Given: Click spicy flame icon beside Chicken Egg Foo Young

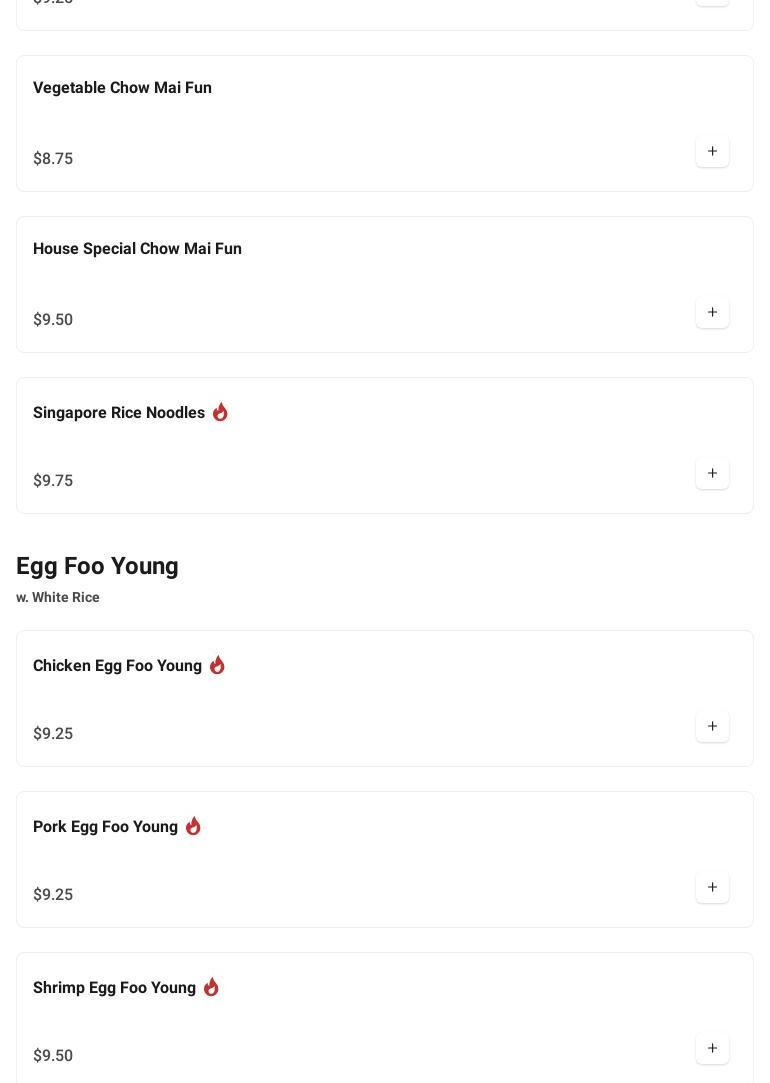Looking at the screenshot, I should click(217, 665).
